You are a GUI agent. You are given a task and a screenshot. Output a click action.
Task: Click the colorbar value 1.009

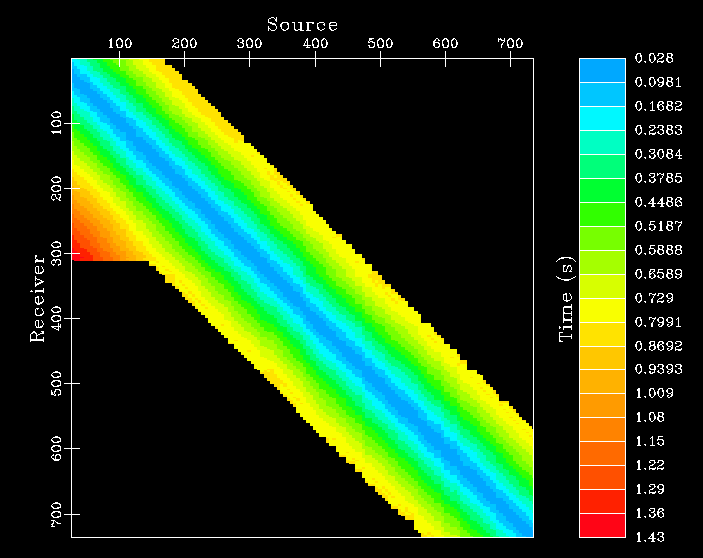(x=654, y=394)
